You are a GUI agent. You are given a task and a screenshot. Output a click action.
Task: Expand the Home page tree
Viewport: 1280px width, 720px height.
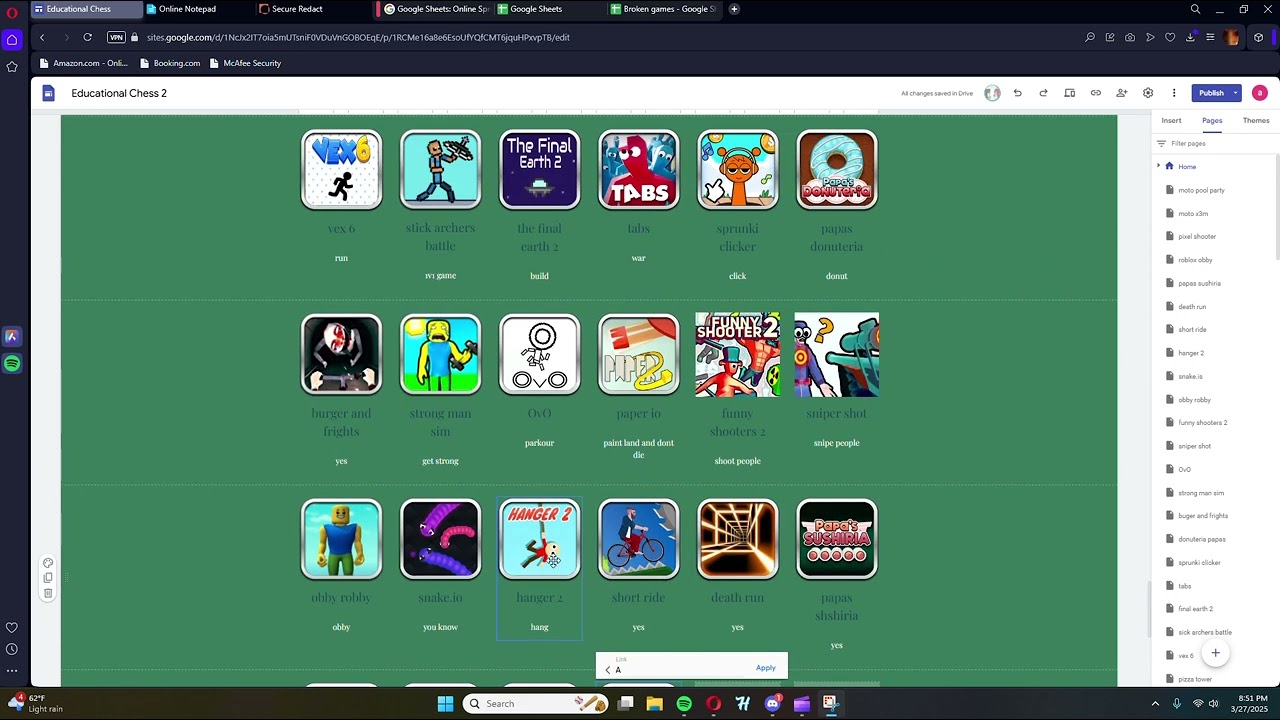1158,166
